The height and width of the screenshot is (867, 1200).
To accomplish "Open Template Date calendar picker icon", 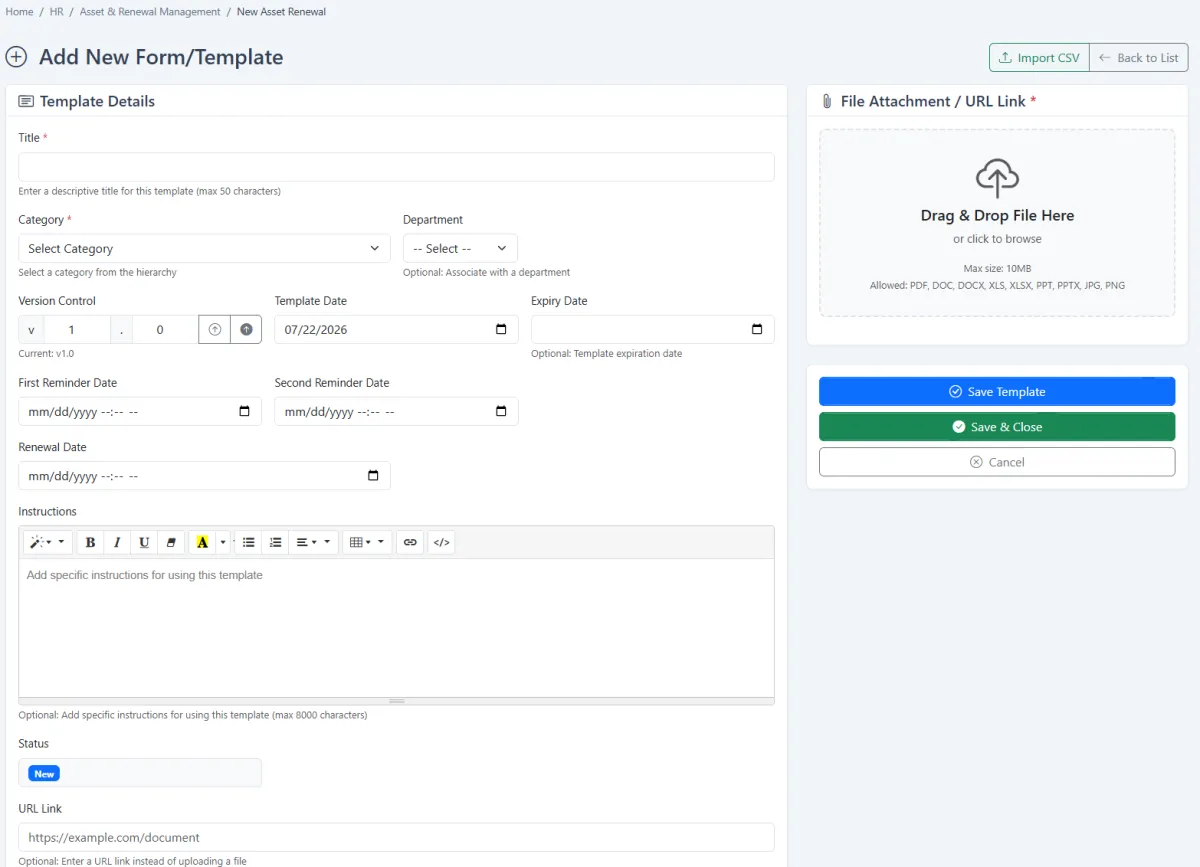I will [x=501, y=329].
